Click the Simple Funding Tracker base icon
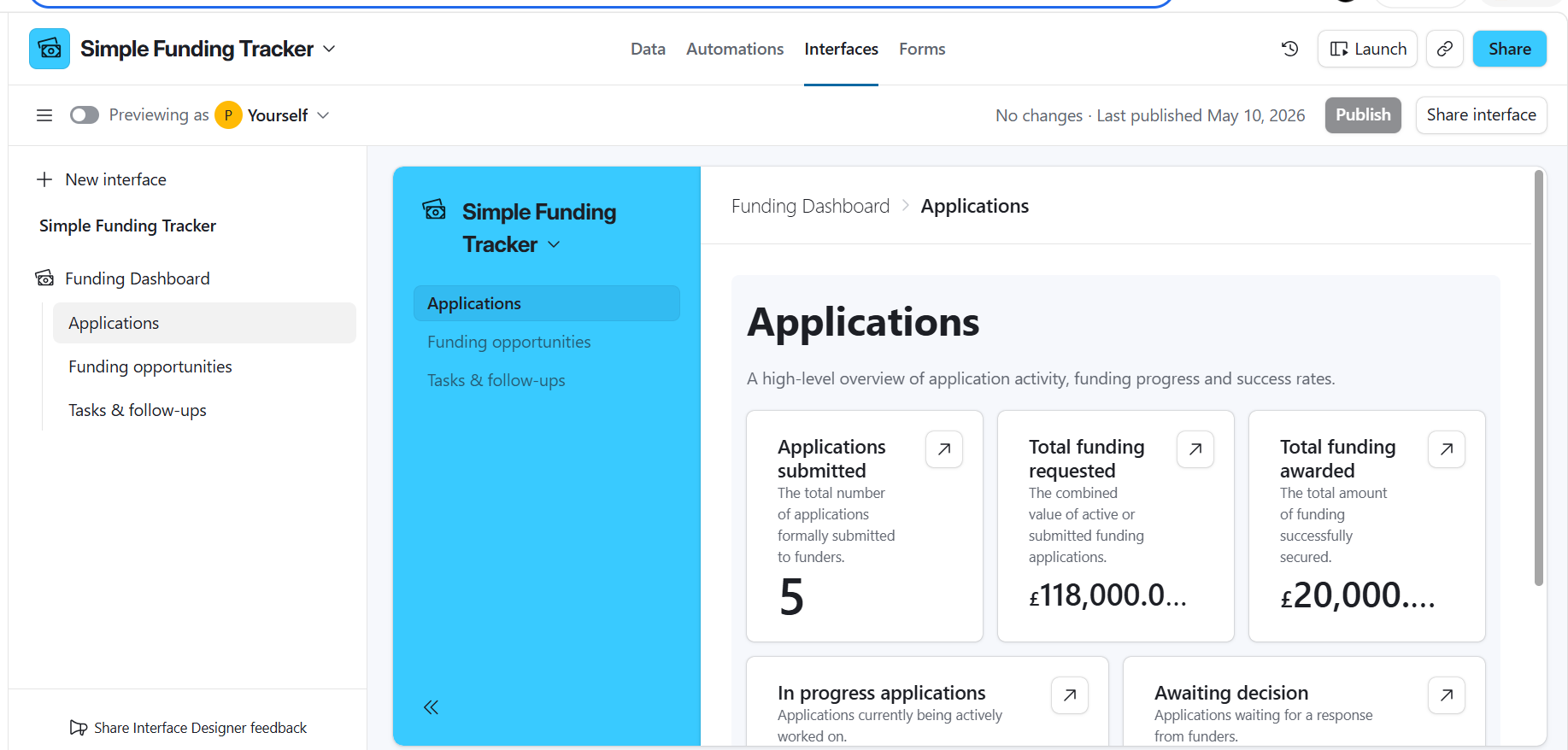This screenshot has width=1568, height=750. click(x=50, y=49)
